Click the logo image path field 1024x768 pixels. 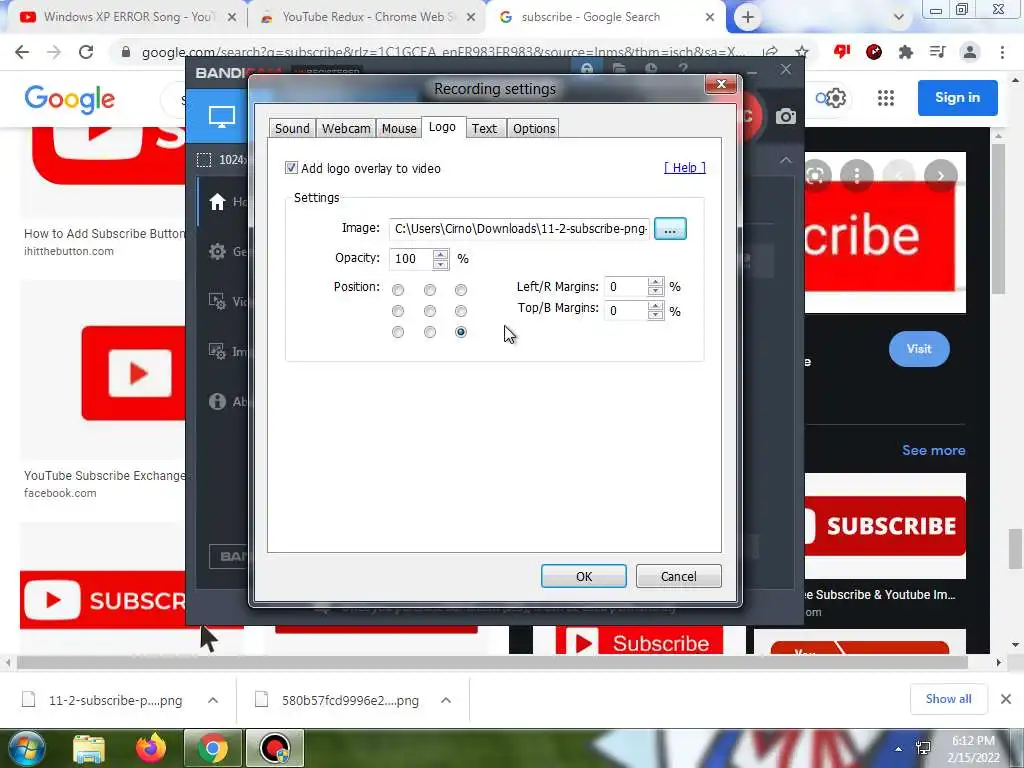[520, 229]
